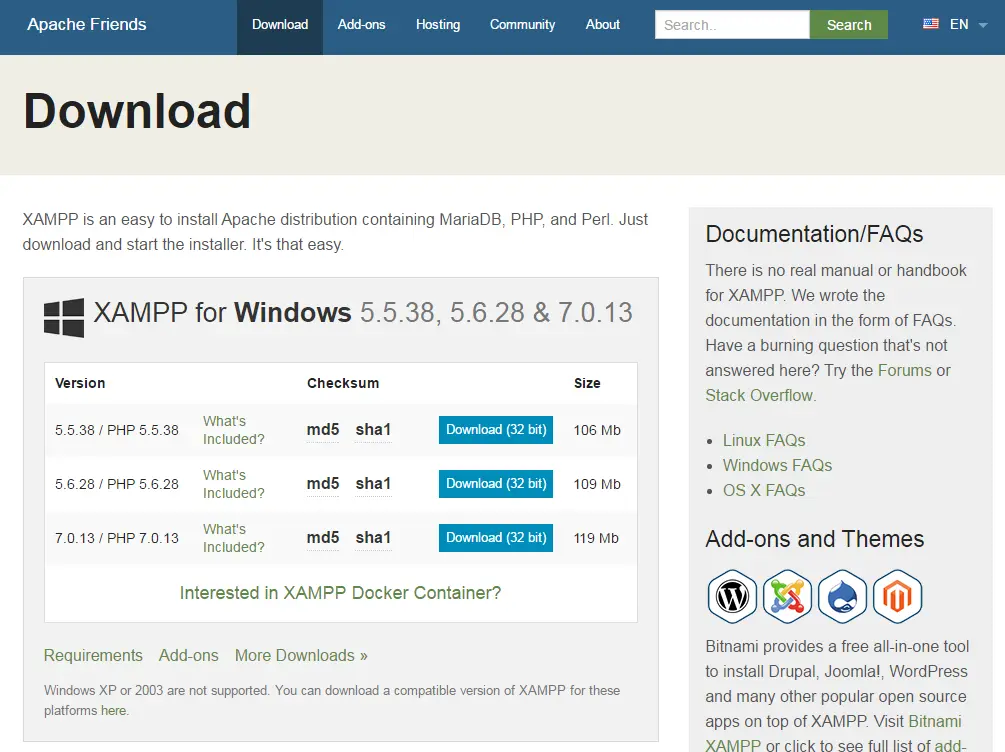Click the green Search button

[x=849, y=24]
